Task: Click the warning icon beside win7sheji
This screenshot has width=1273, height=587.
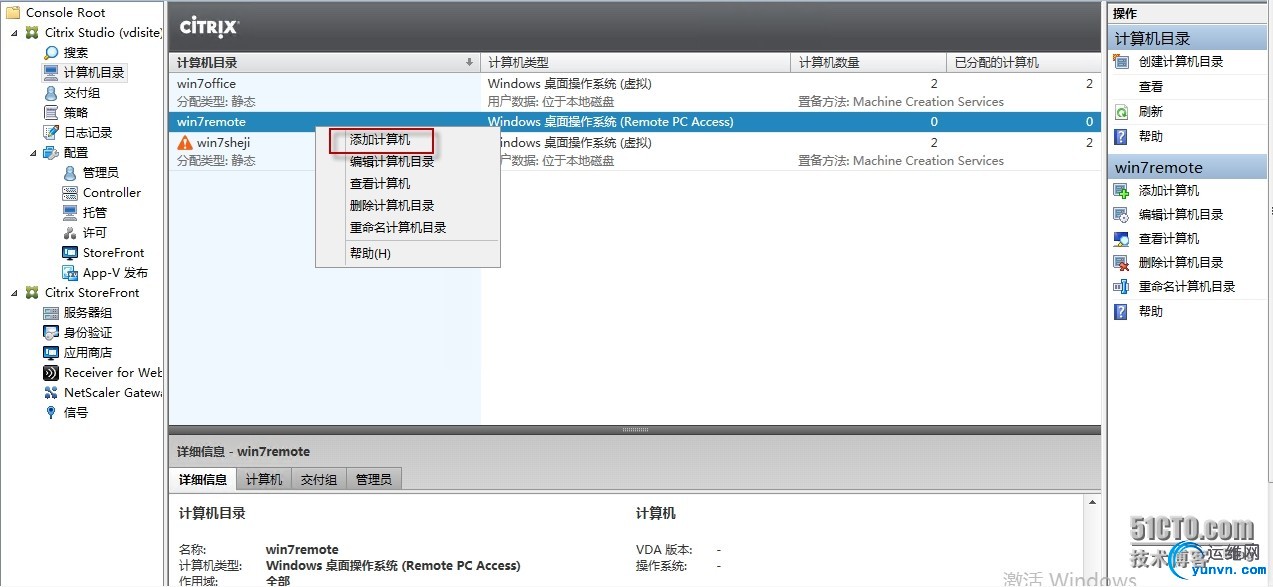Action: (x=184, y=143)
